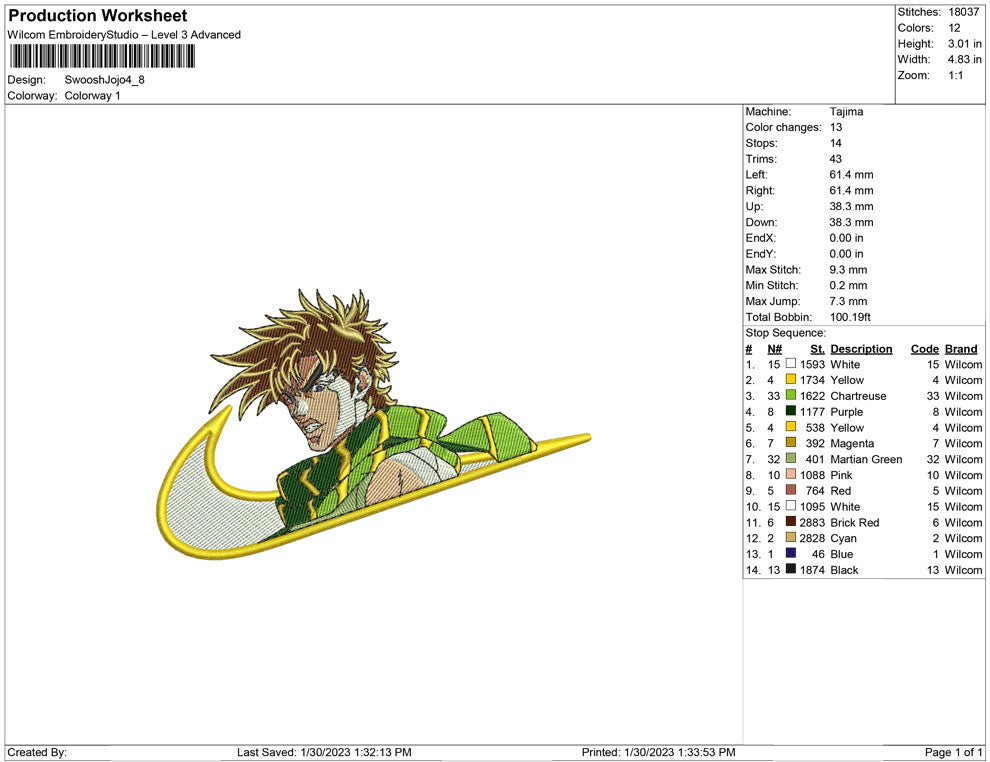Click the Total Bobbin value 100.19ft
990x762 pixels.
[850, 317]
